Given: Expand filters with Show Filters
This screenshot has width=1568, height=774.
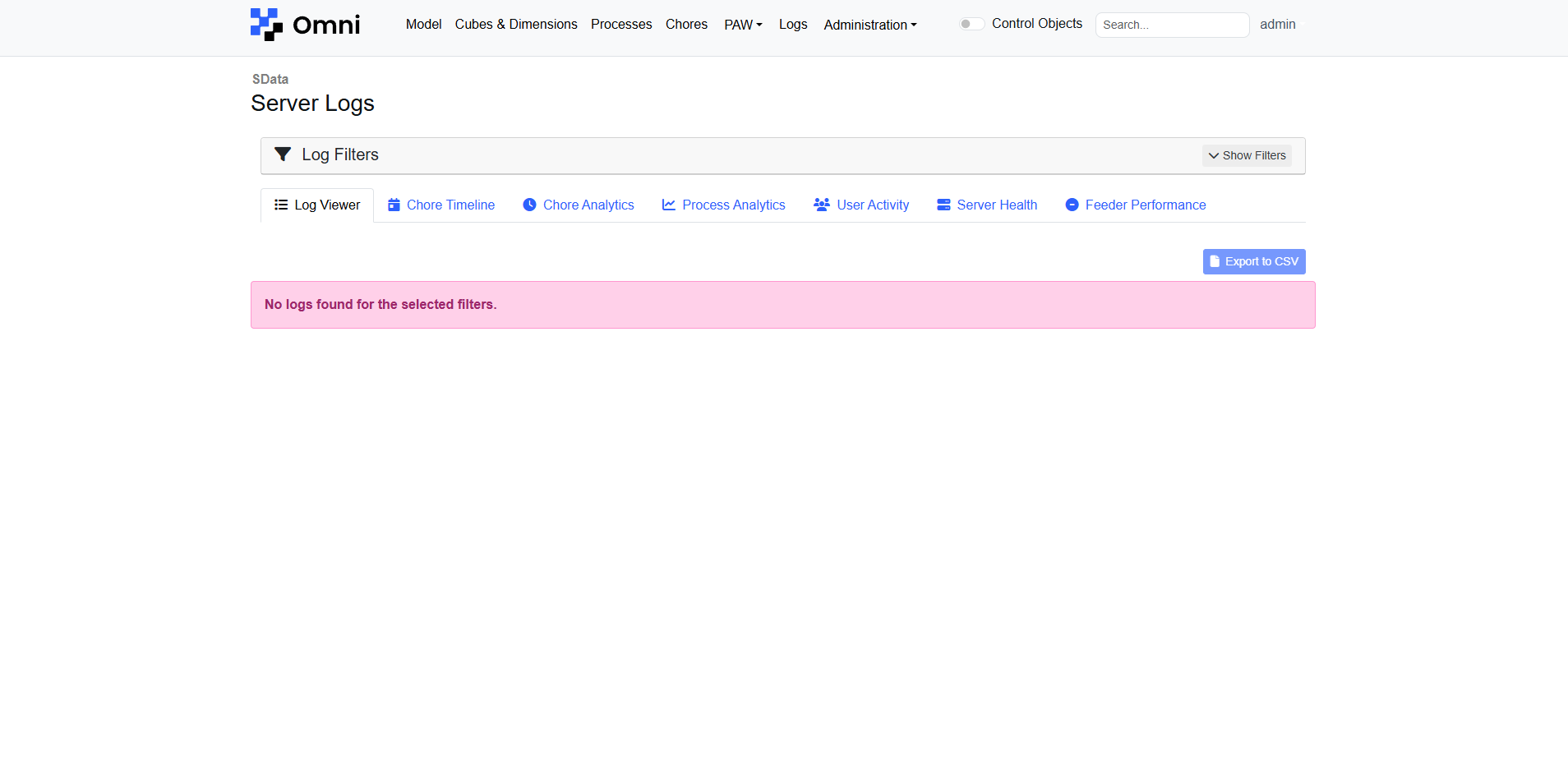Looking at the screenshot, I should click(1247, 155).
